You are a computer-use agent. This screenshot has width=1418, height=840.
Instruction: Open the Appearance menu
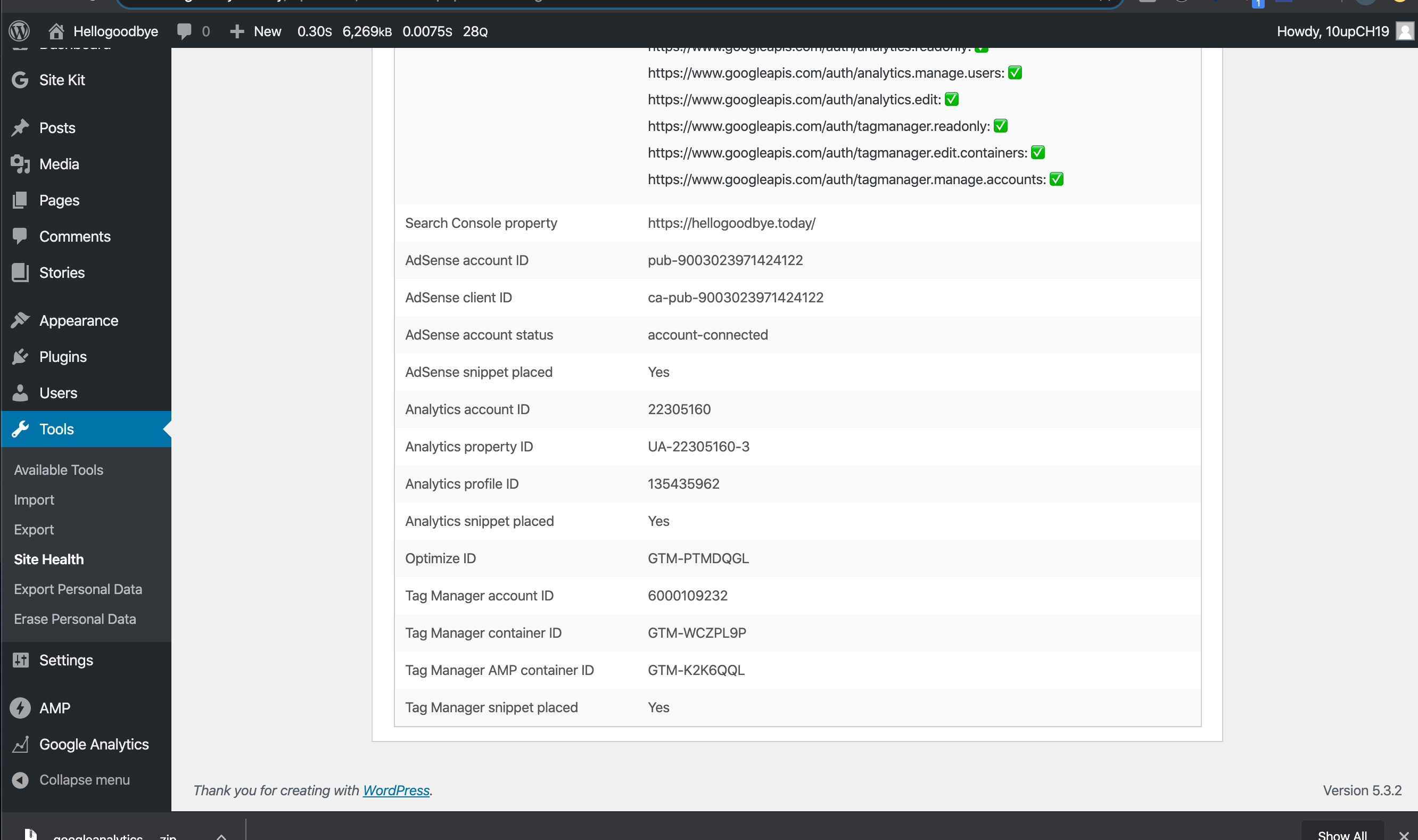86,320
